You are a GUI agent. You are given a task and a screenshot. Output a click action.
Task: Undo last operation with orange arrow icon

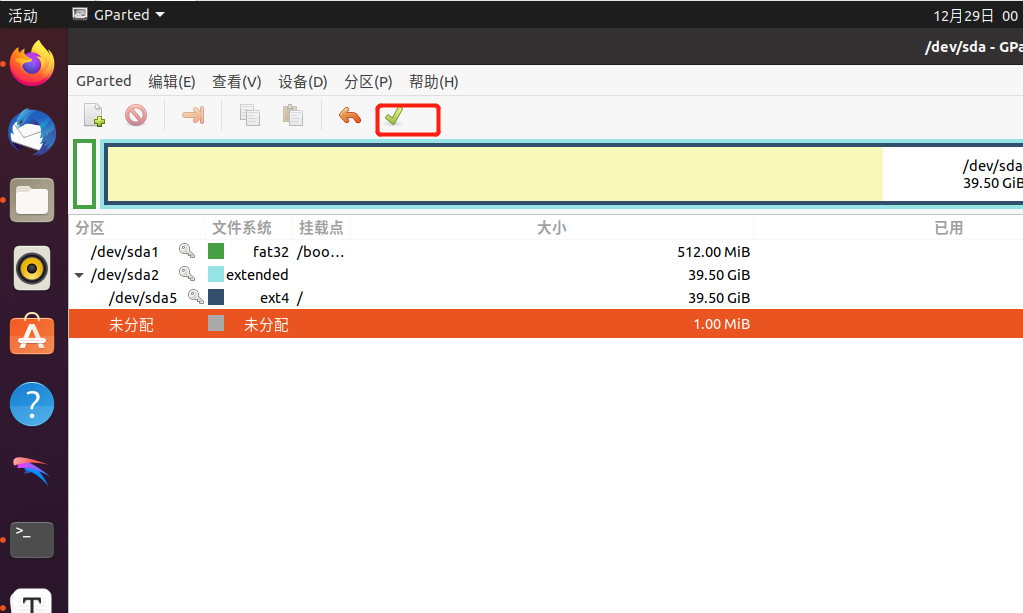(x=349, y=116)
